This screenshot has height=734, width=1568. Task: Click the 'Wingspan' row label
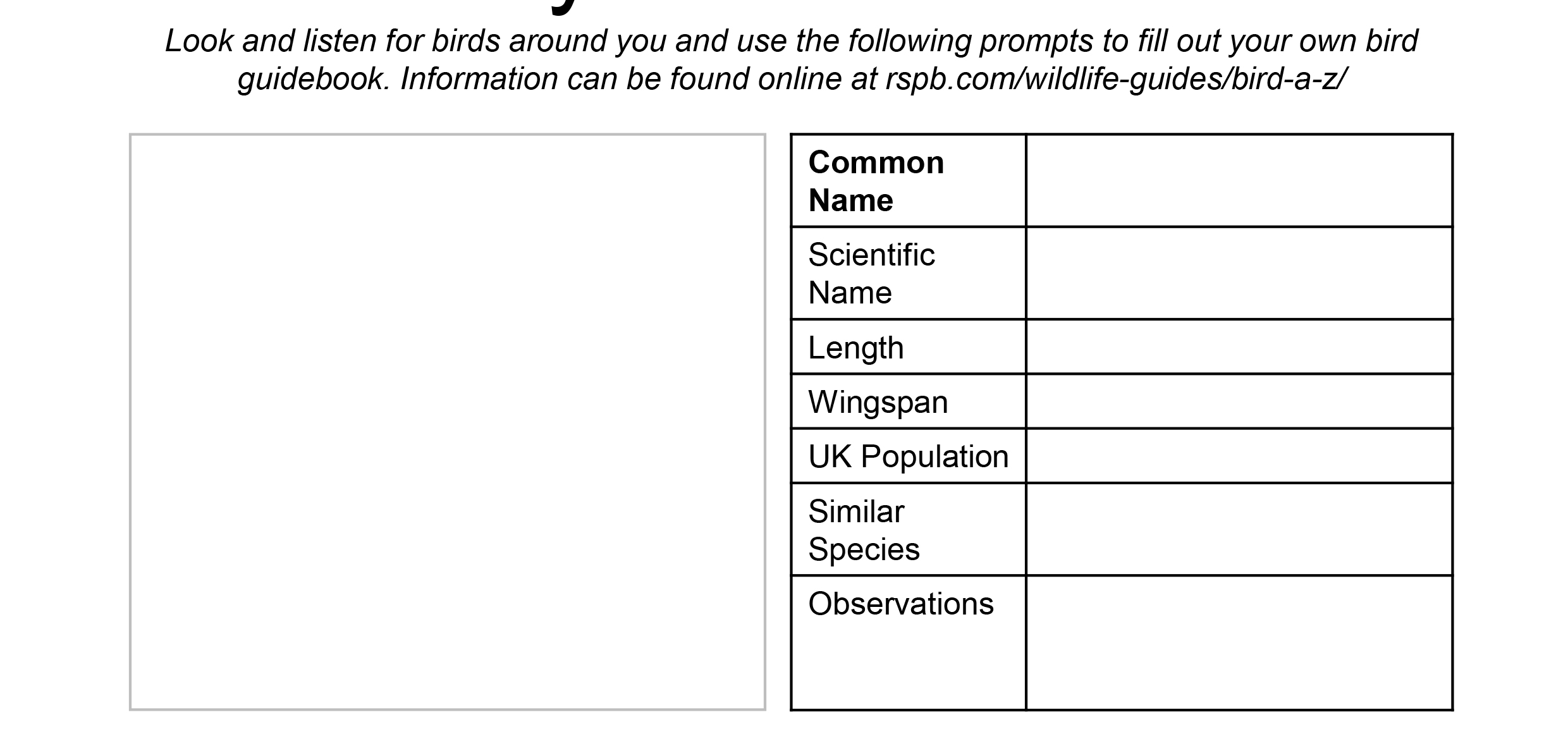[x=878, y=402]
